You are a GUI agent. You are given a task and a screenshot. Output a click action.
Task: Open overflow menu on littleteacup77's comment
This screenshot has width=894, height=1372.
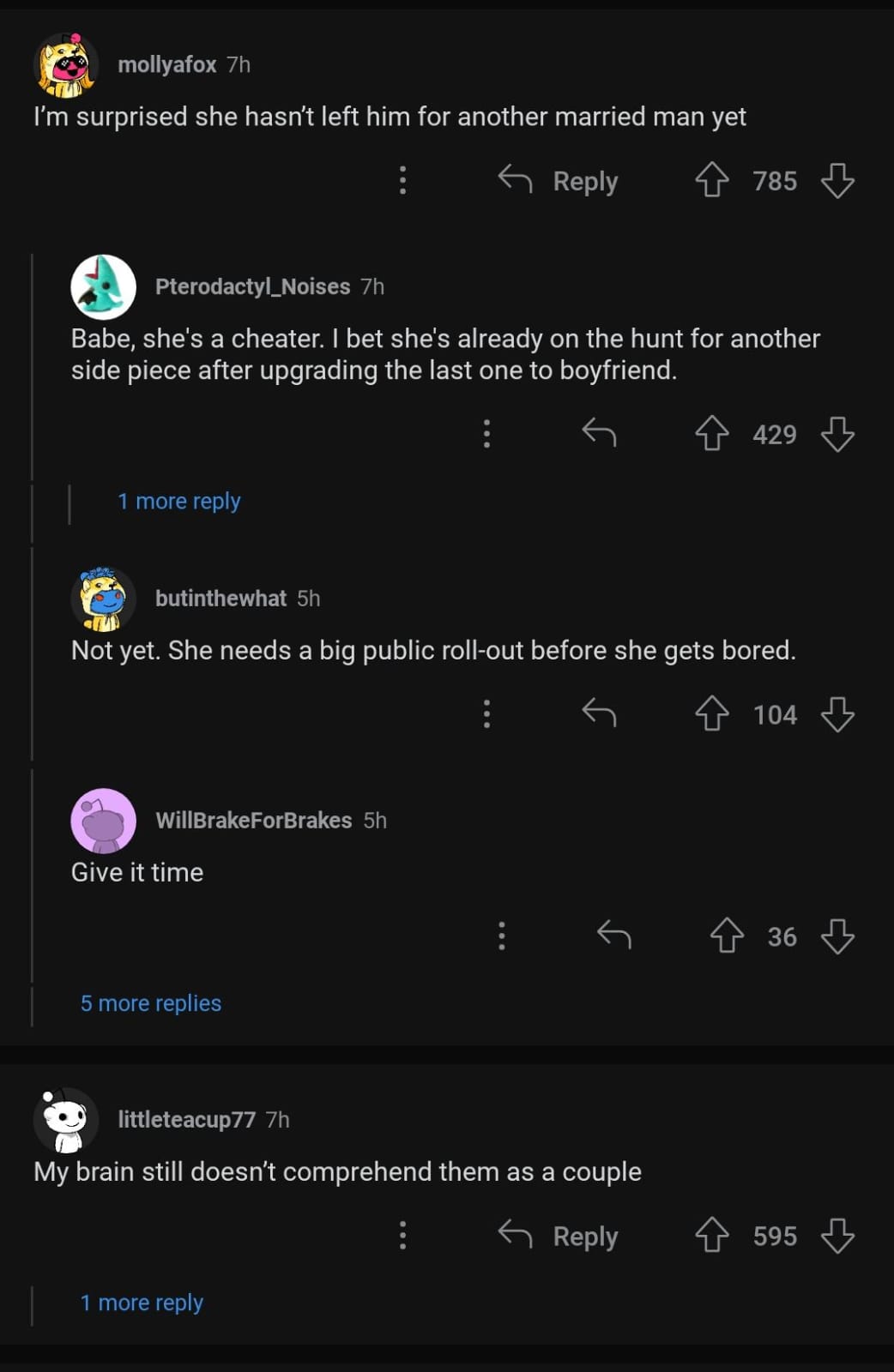(402, 1235)
